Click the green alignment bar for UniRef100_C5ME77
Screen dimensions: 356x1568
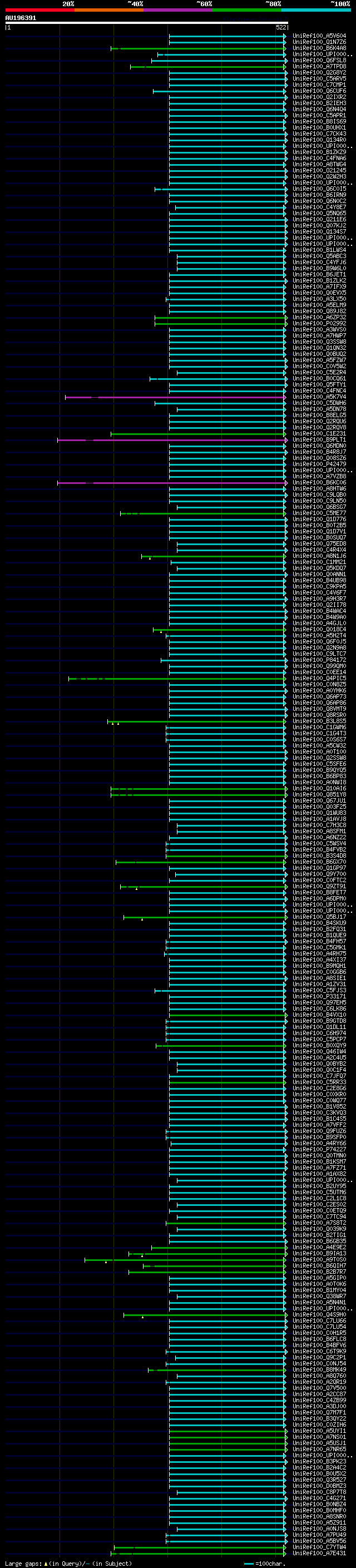pos(202,514)
